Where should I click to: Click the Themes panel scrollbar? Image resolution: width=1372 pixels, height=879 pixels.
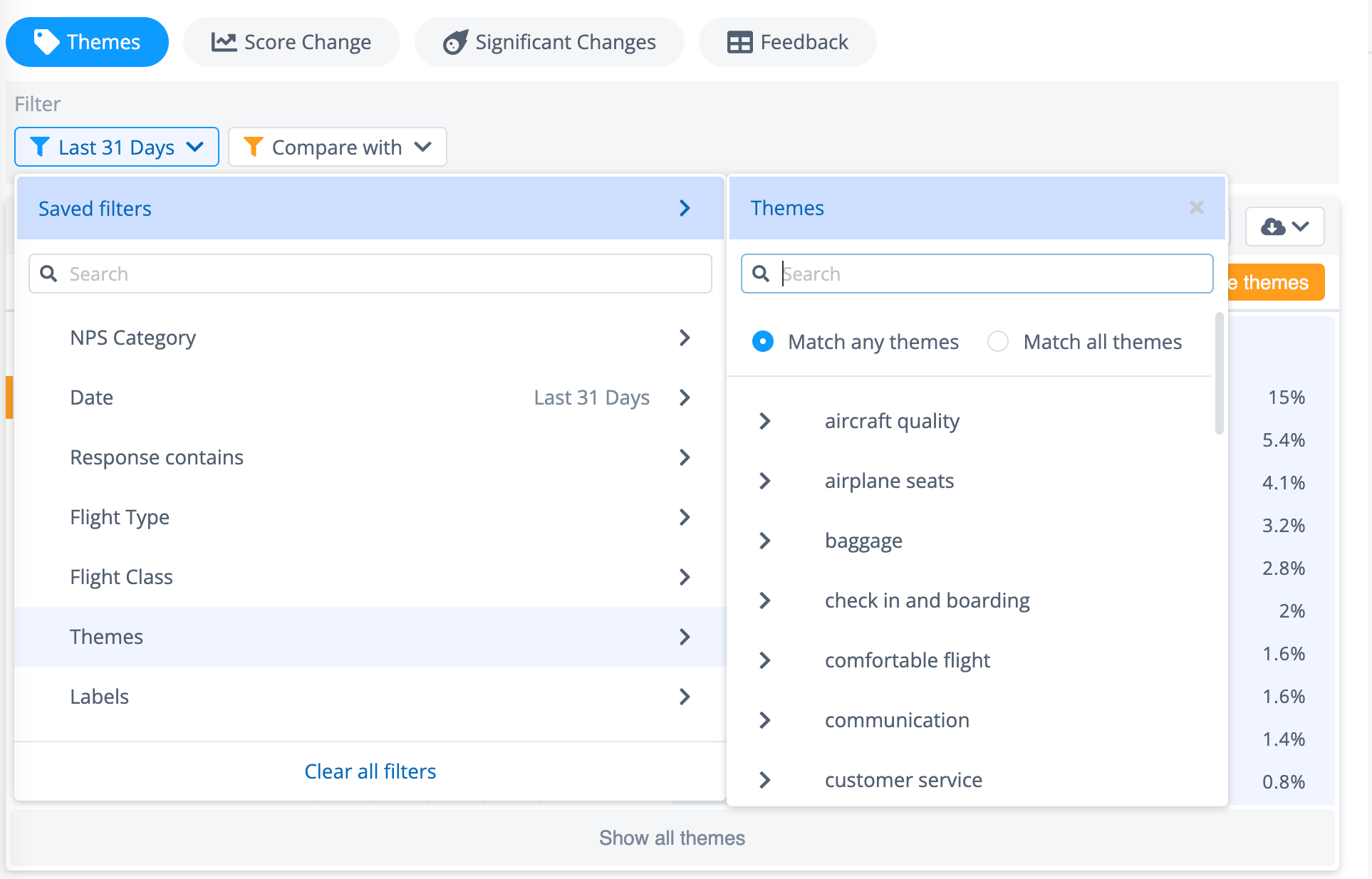click(1219, 373)
